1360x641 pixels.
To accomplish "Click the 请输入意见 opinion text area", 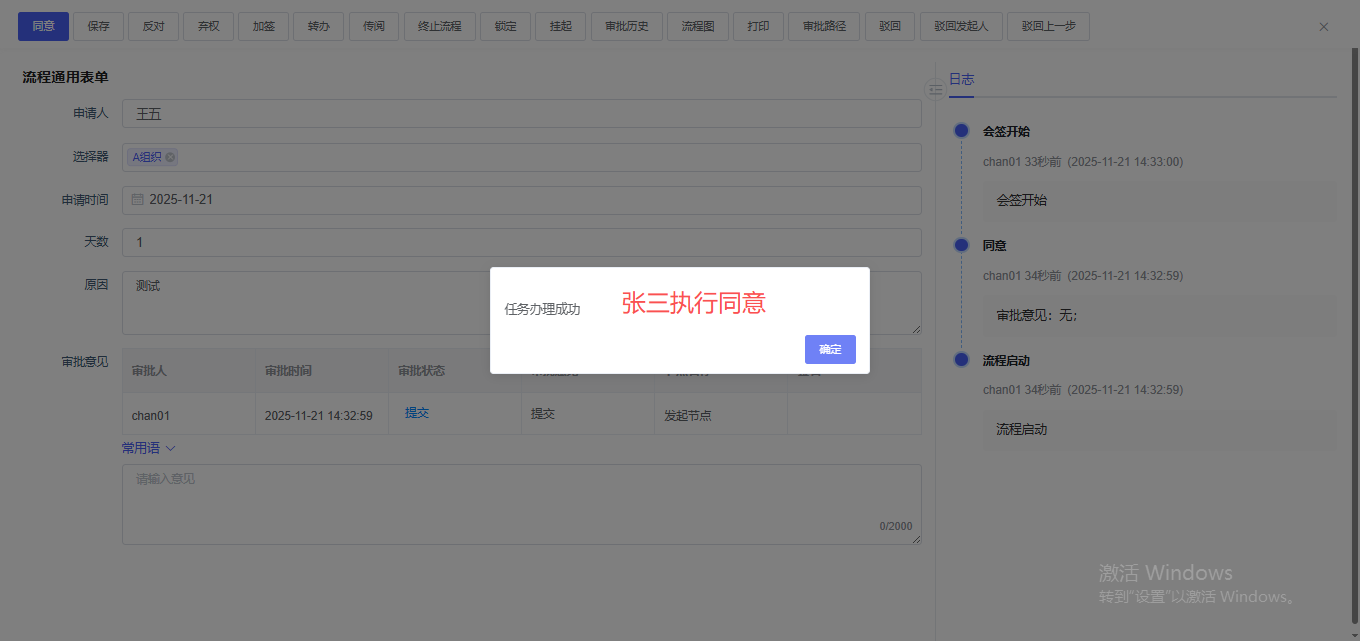I will (520, 503).
